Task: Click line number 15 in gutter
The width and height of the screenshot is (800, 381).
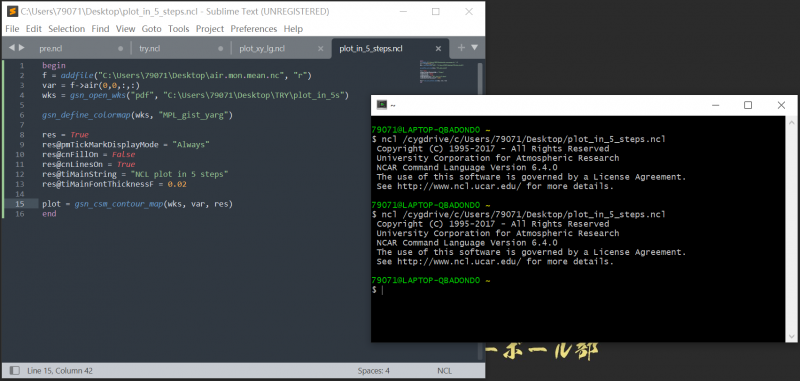Action: [20, 204]
